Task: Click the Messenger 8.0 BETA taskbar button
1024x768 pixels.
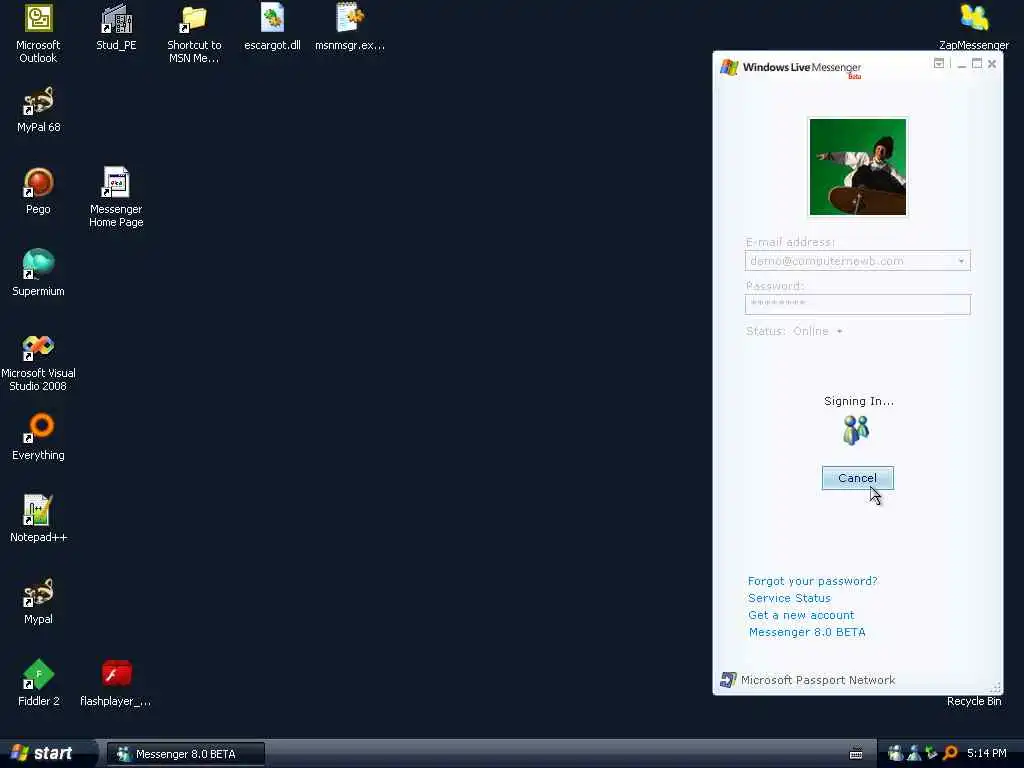Action: (185, 754)
